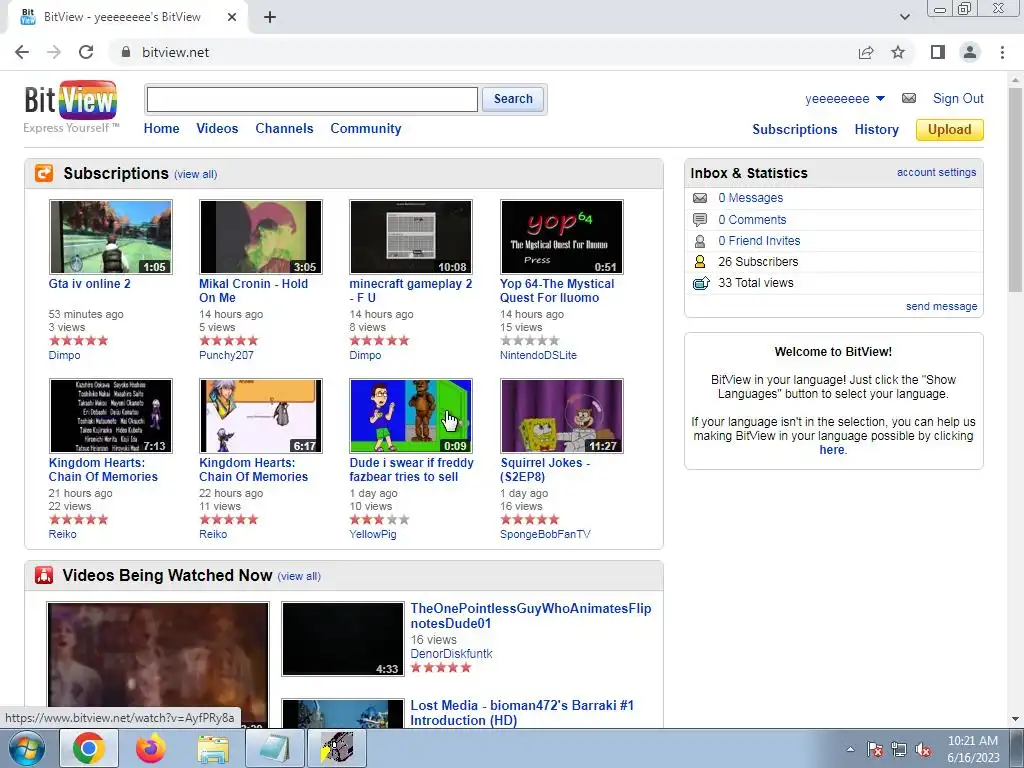Click the Messages envelope icon in Inbox panel

(x=700, y=198)
